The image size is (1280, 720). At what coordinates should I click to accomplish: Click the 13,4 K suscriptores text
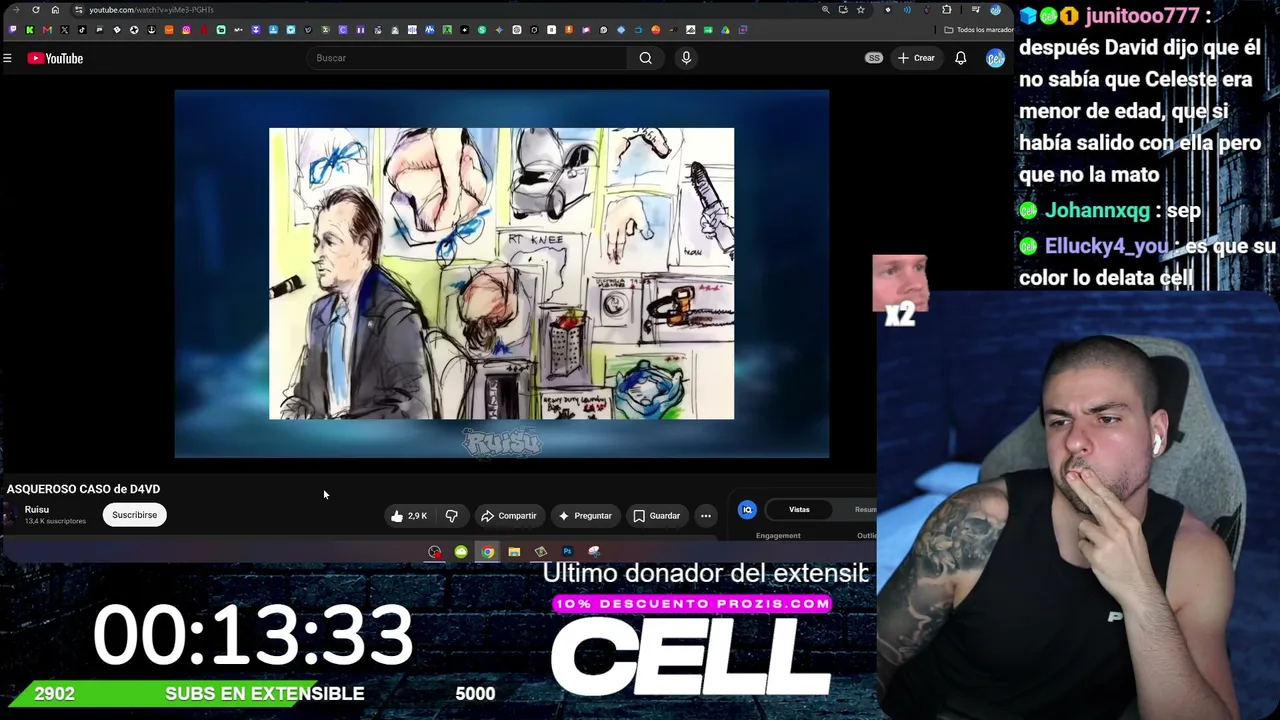pyautogui.click(x=55, y=521)
